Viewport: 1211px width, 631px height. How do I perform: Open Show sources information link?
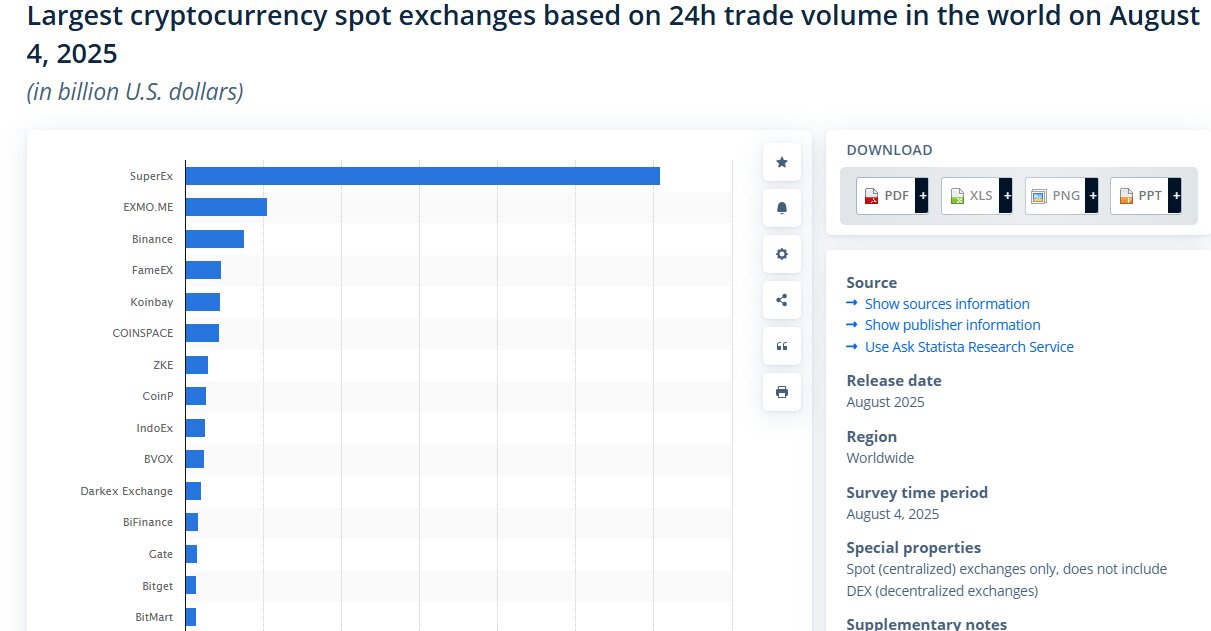point(947,304)
